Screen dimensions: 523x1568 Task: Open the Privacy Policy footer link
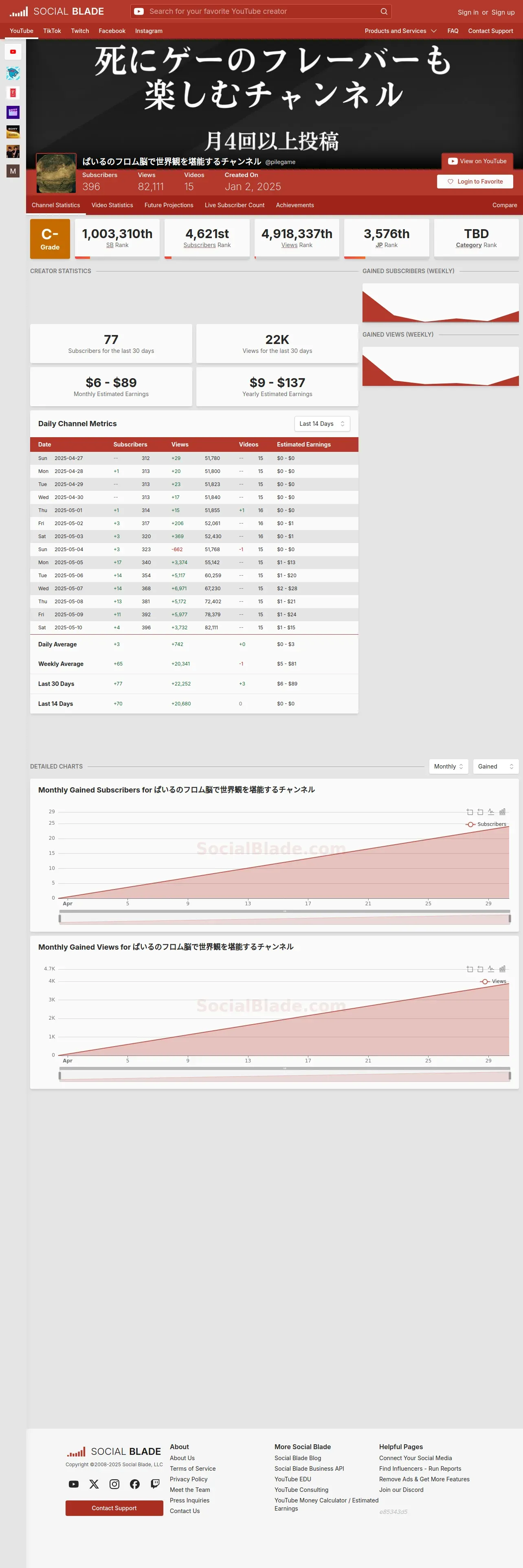click(189, 1479)
